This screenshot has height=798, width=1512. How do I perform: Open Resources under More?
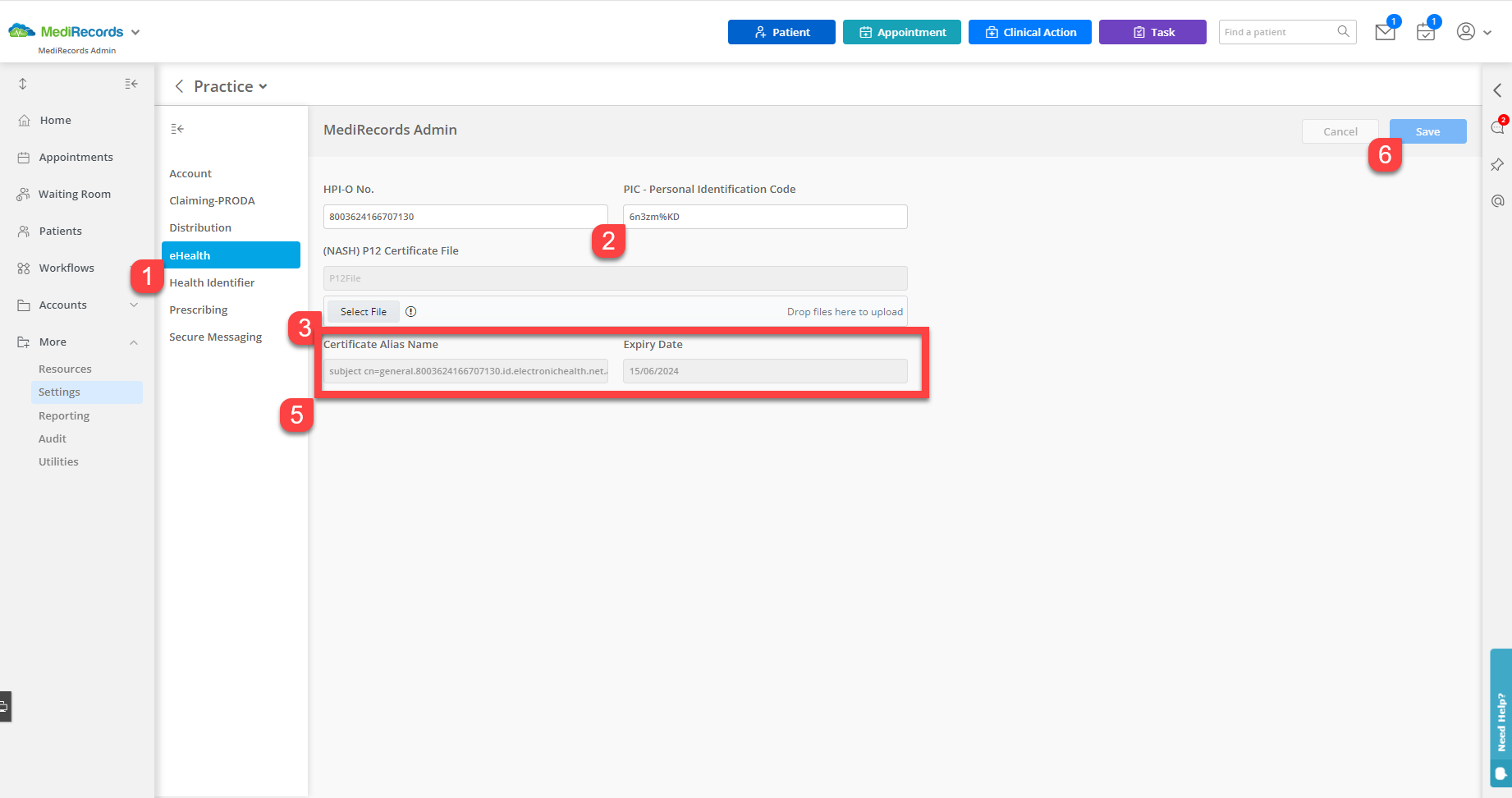pyautogui.click(x=65, y=369)
